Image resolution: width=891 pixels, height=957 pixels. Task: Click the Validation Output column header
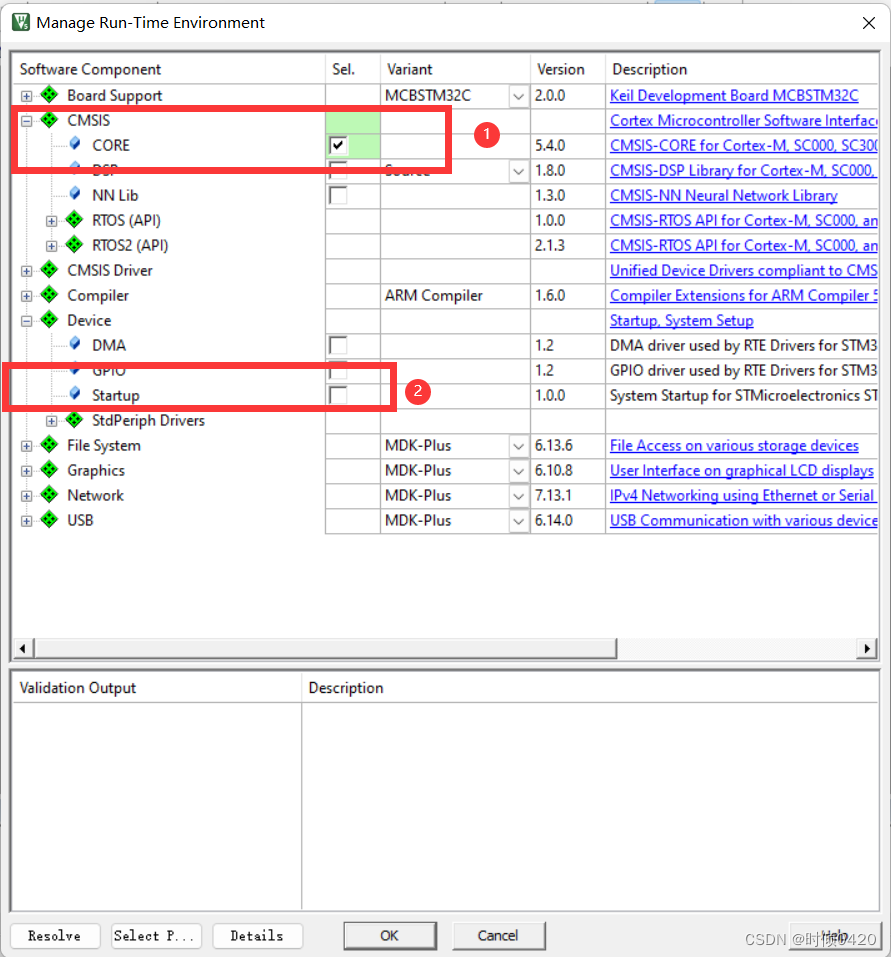(157, 688)
